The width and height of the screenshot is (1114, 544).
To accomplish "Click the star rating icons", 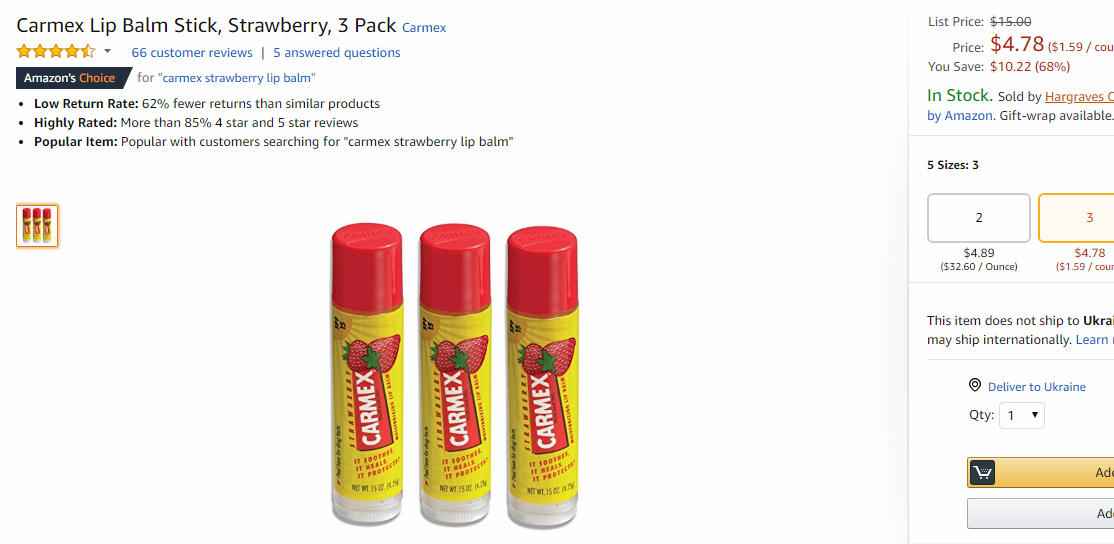I will pyautogui.click(x=55, y=52).
